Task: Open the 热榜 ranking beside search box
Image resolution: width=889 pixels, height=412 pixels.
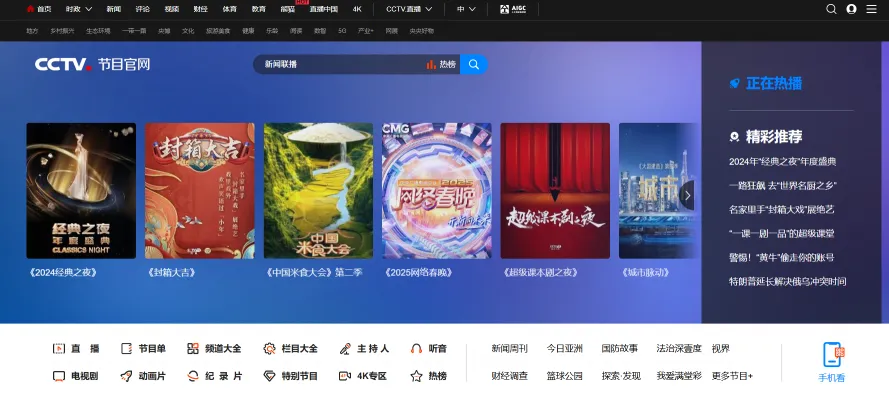Action: (x=441, y=65)
